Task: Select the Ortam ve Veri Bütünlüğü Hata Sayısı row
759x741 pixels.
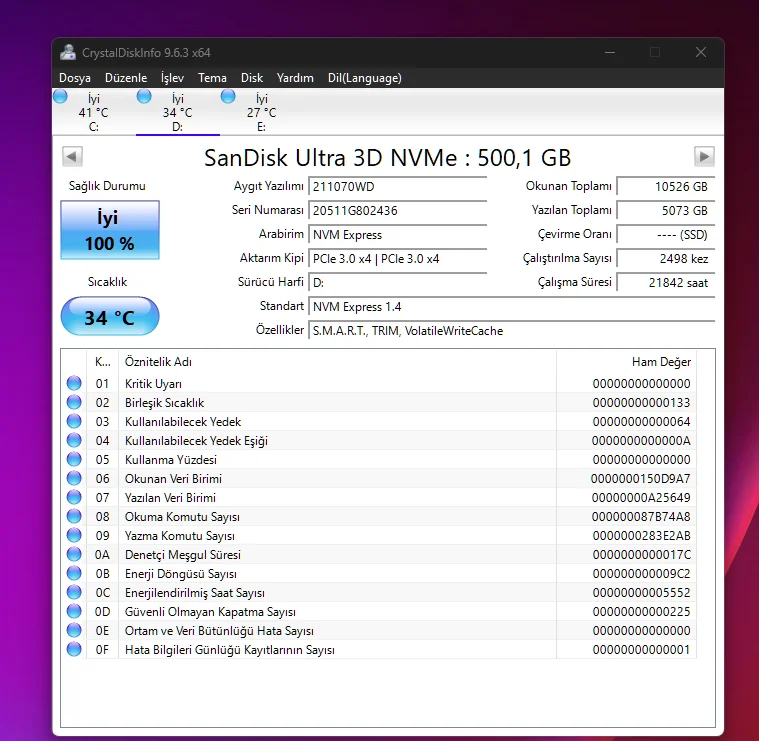Action: [379, 631]
